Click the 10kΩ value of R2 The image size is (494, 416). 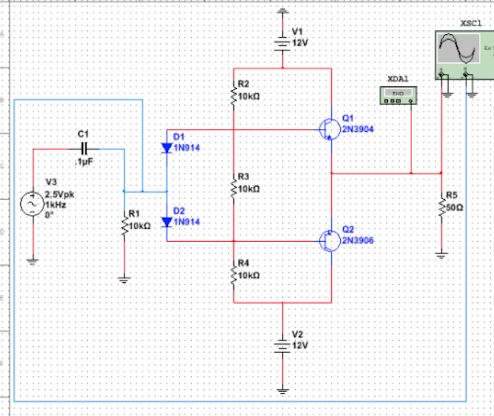click(249, 96)
